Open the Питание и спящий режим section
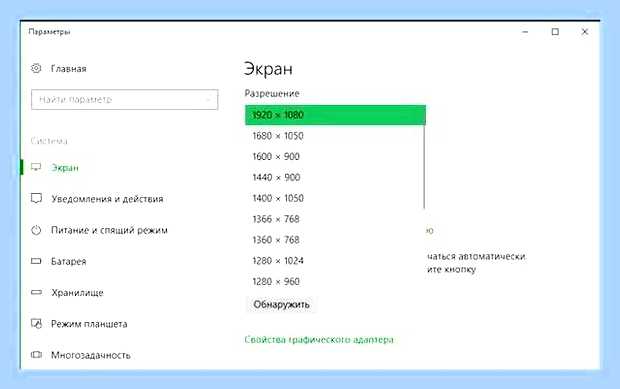The image size is (620, 389). [109, 230]
